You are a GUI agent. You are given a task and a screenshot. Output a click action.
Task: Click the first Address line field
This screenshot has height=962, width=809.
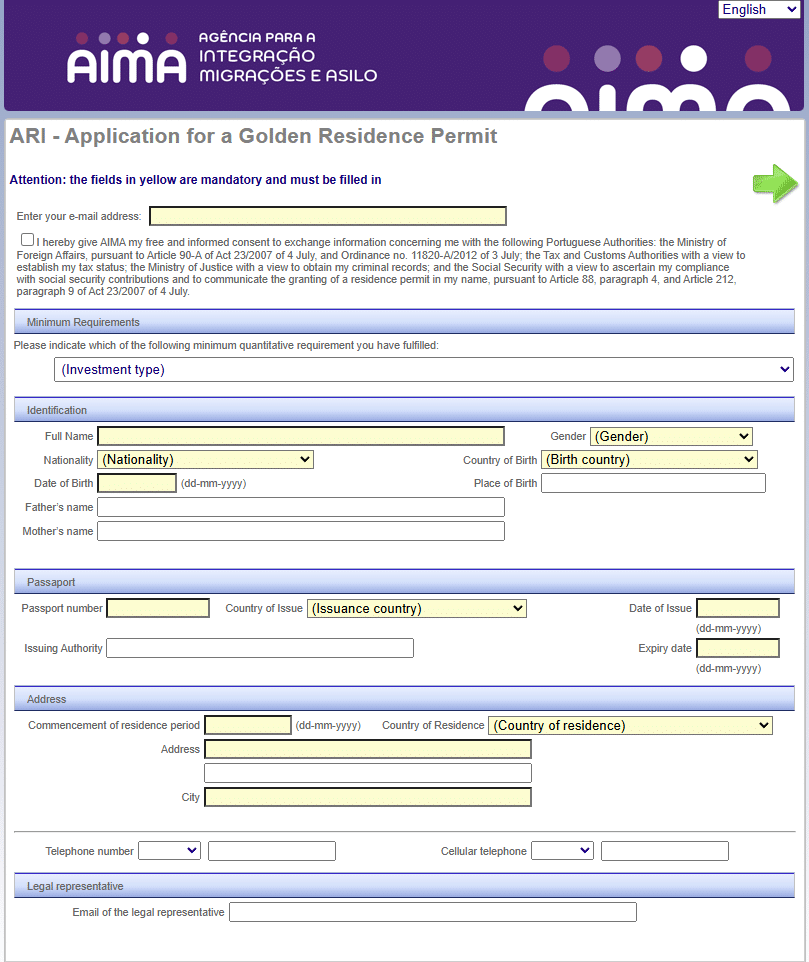click(368, 749)
